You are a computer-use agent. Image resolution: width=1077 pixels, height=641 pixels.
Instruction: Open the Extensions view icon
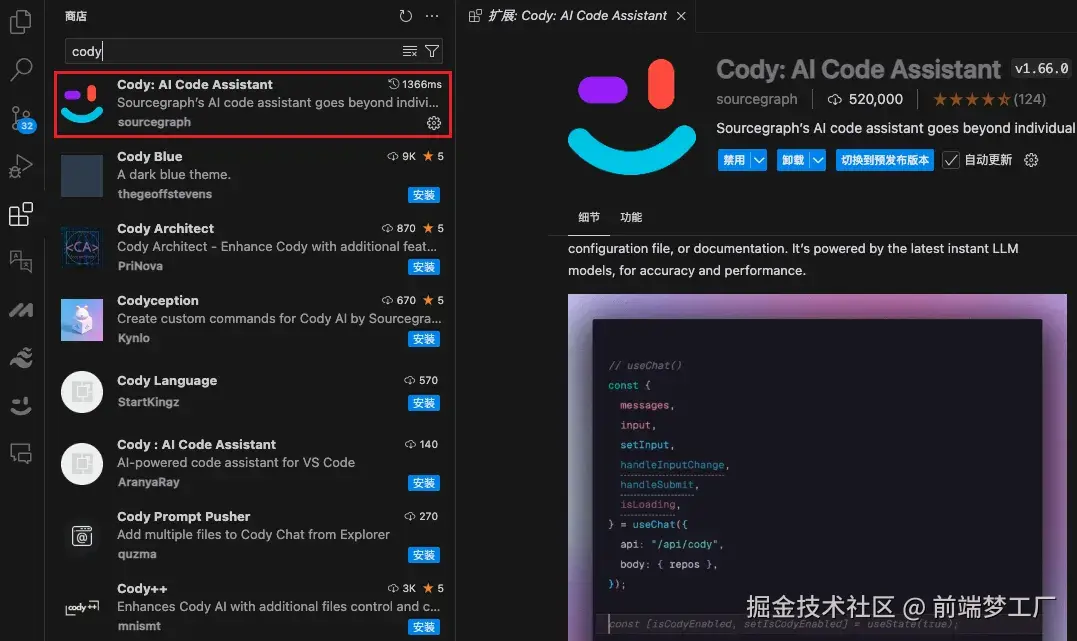pyautogui.click(x=21, y=214)
